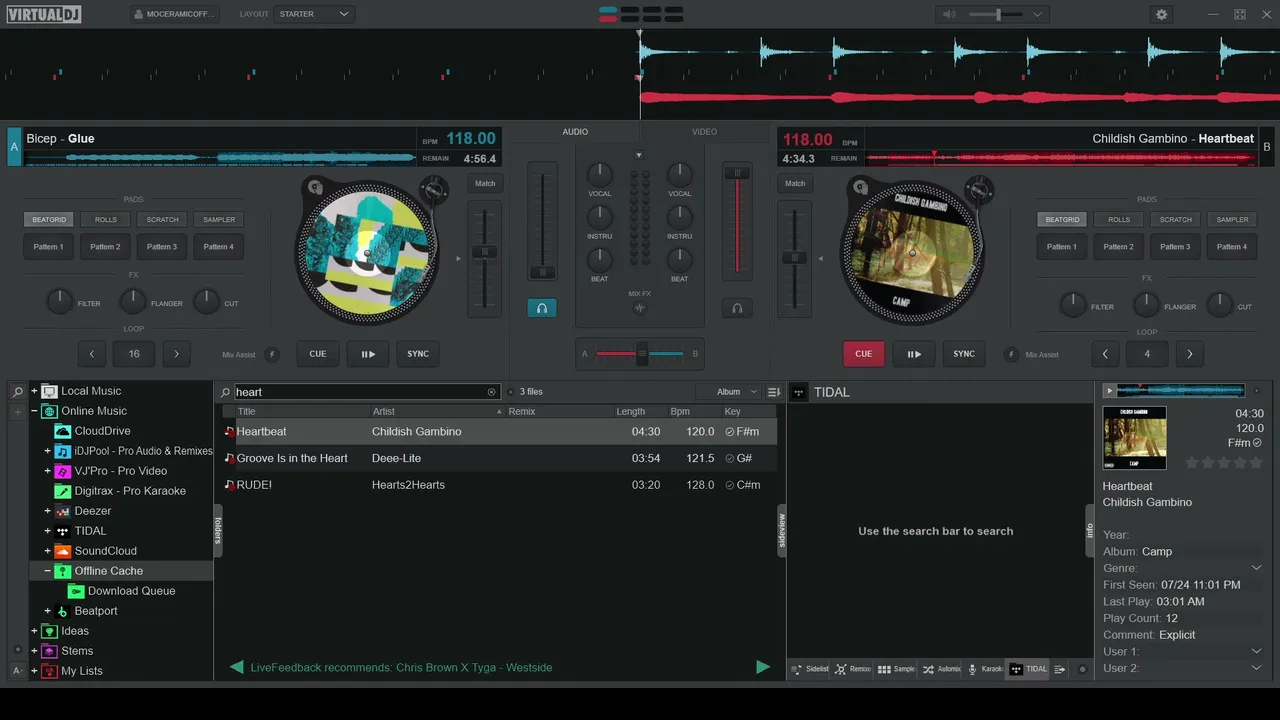Expand the Genre field dropdown
The width and height of the screenshot is (1280, 720).
[1257, 568]
